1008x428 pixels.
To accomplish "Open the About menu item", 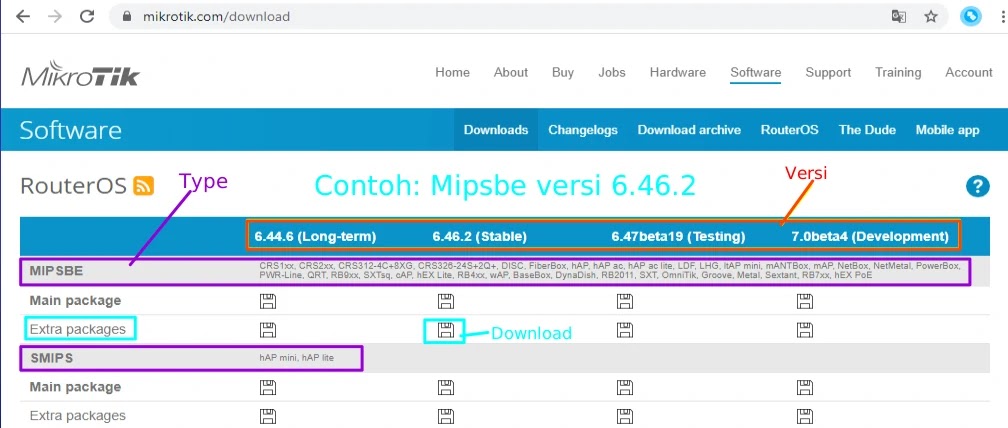I will click(x=511, y=73).
